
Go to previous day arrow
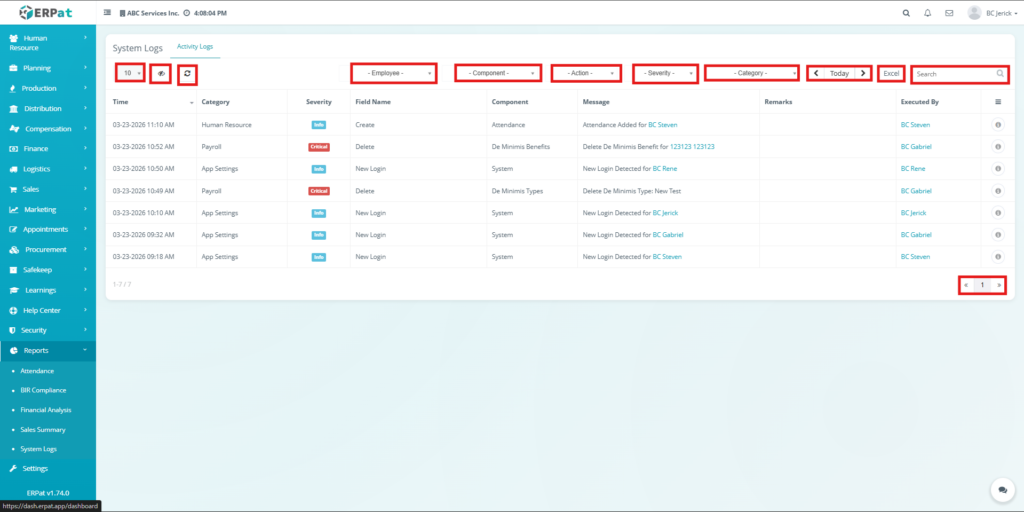(816, 74)
